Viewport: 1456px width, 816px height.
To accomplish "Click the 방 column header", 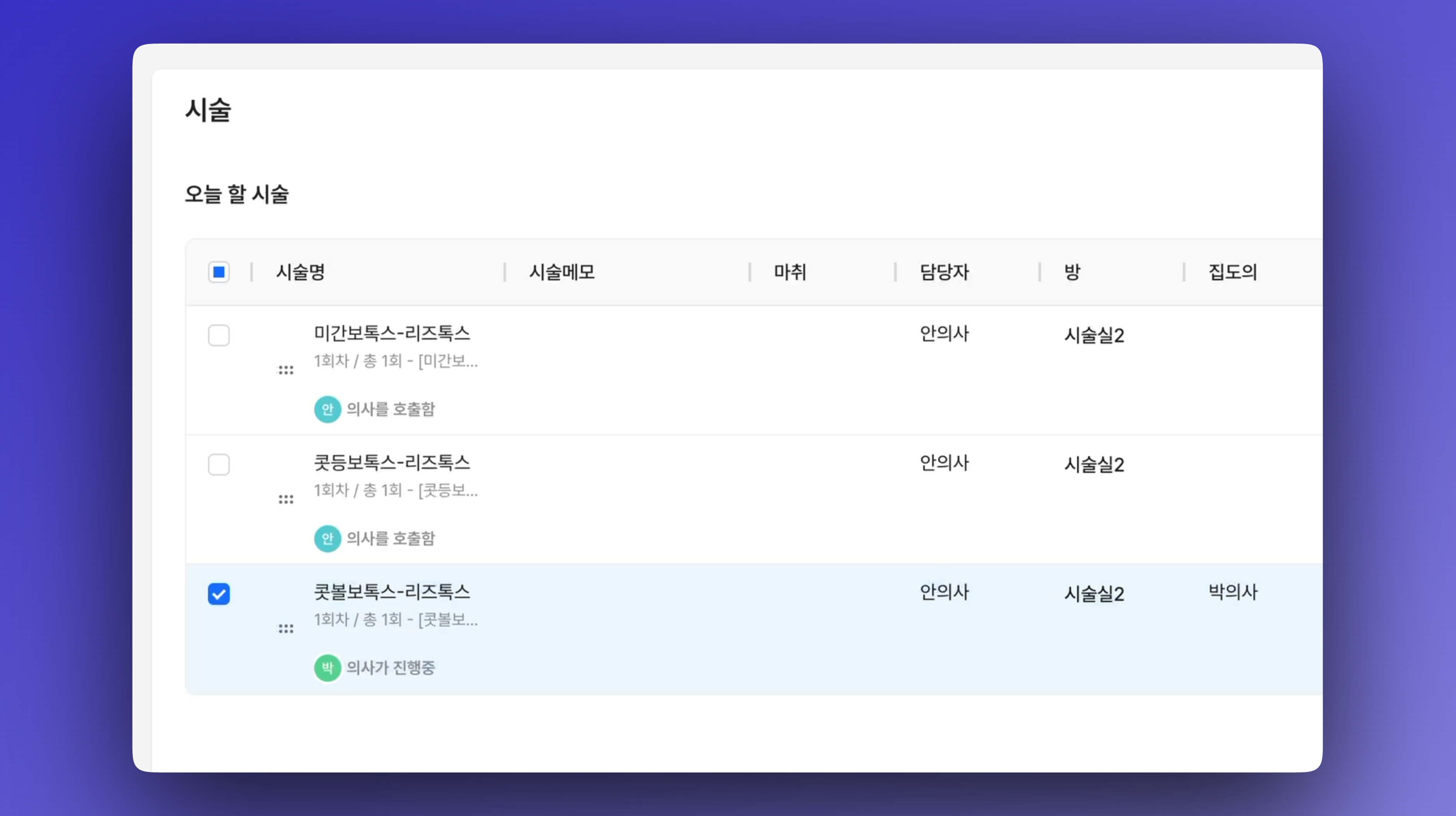I will click(x=1072, y=273).
